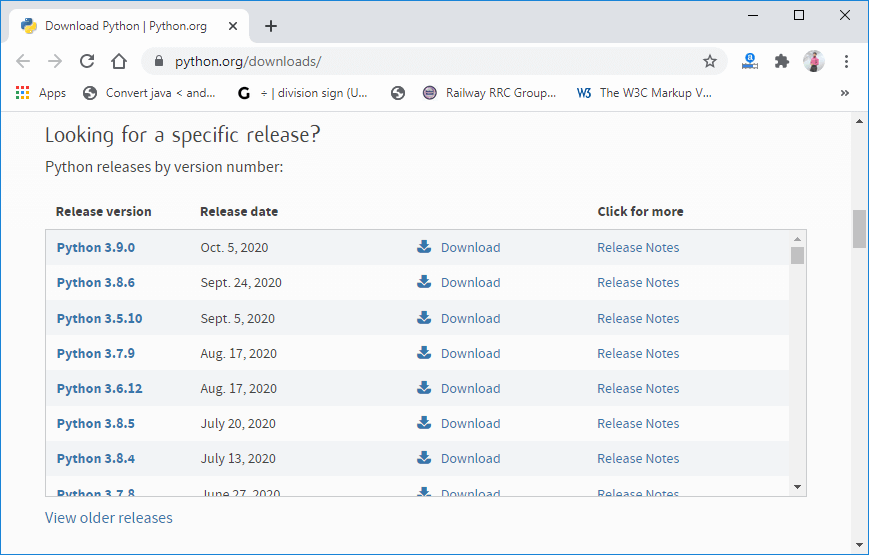The image size is (869, 555).
Task: Bookmark this page with the star icon
Action: tap(709, 61)
